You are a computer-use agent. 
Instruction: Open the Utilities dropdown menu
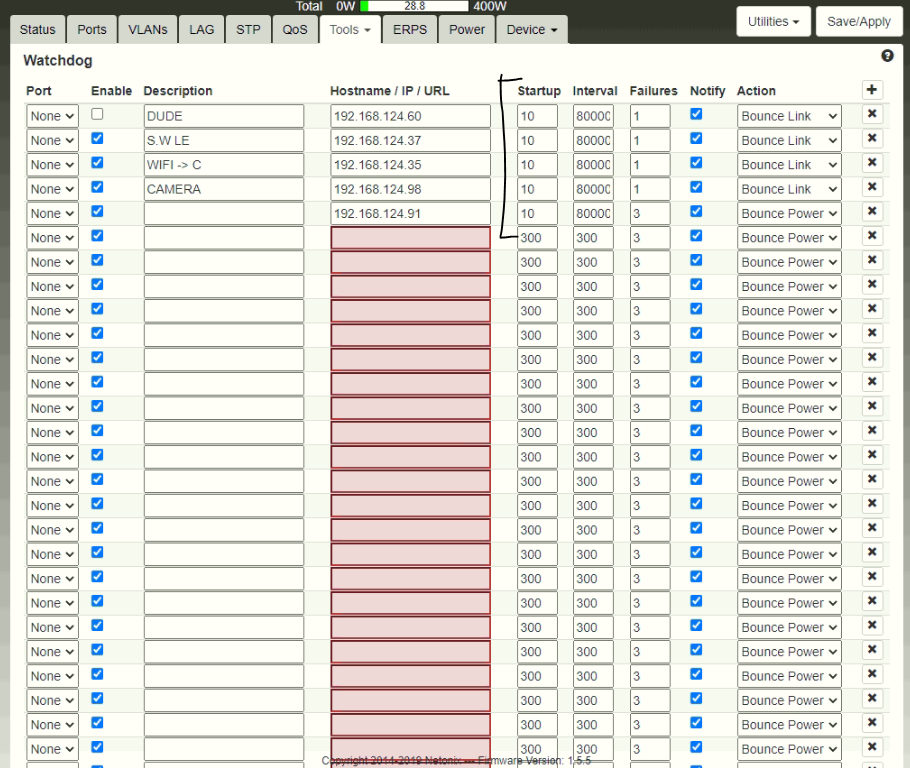click(773, 22)
